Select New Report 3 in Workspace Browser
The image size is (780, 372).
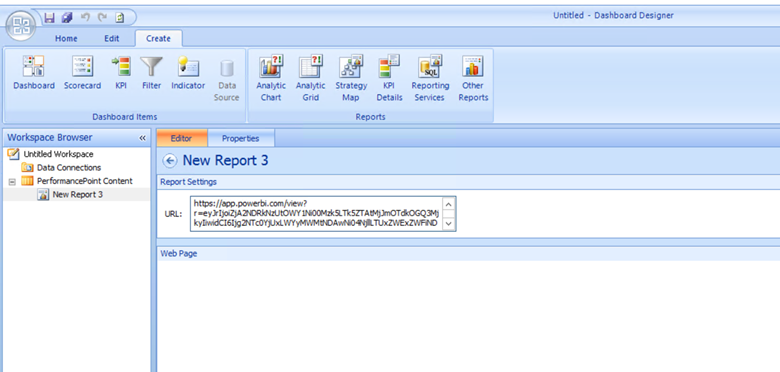click(x=78, y=194)
